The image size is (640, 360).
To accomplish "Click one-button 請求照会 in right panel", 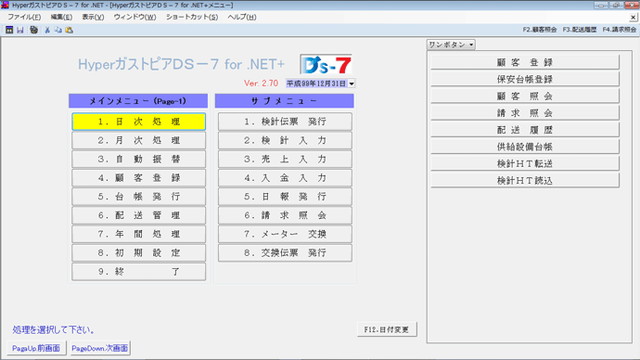I will click(525, 113).
